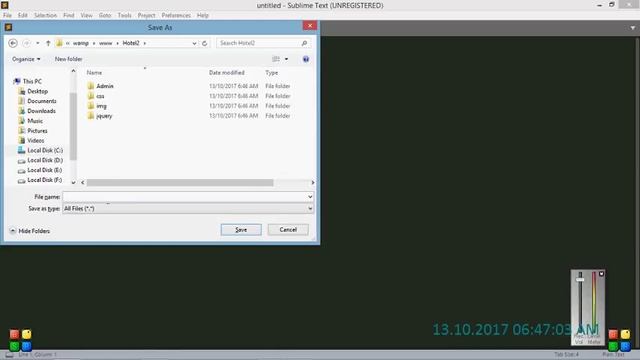Sort by Type column header
Screen dimensions: 640x360
click(x=272, y=73)
